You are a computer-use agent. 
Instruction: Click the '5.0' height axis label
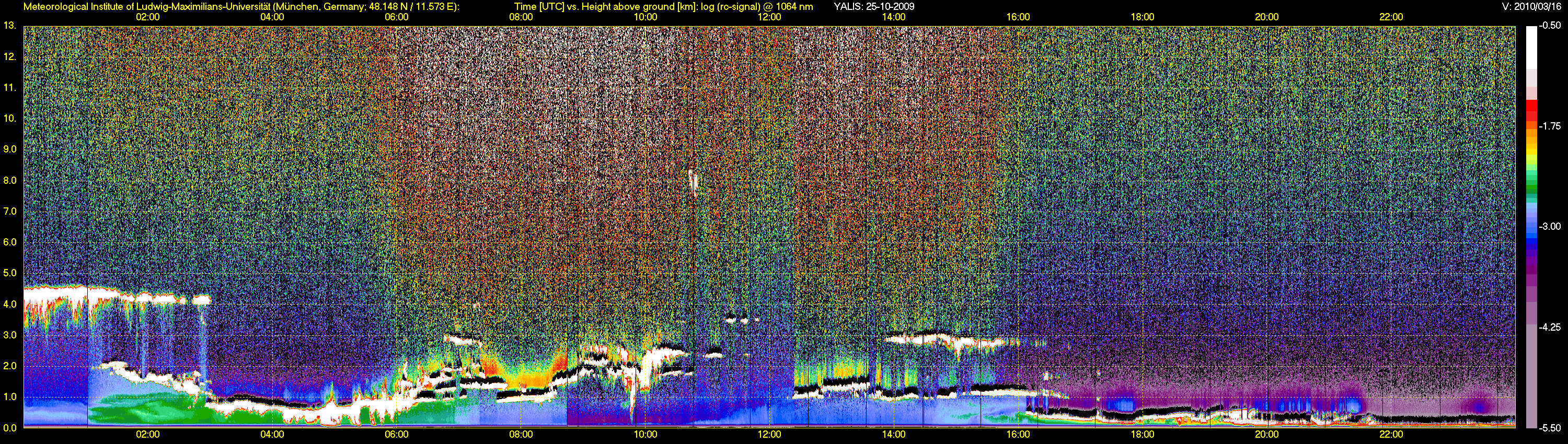click(10, 273)
